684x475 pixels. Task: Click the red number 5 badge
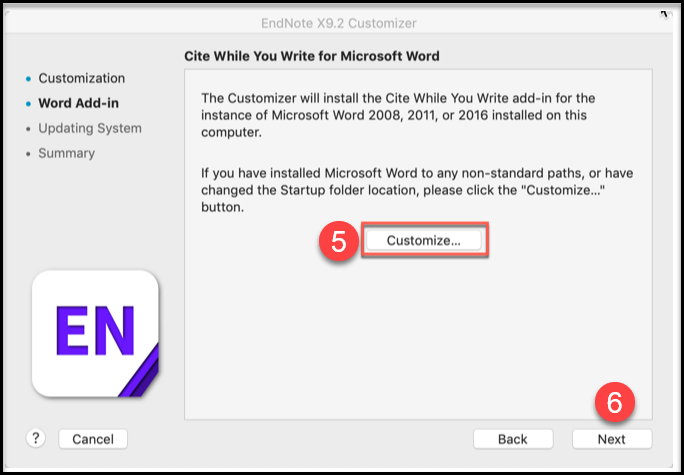337,240
